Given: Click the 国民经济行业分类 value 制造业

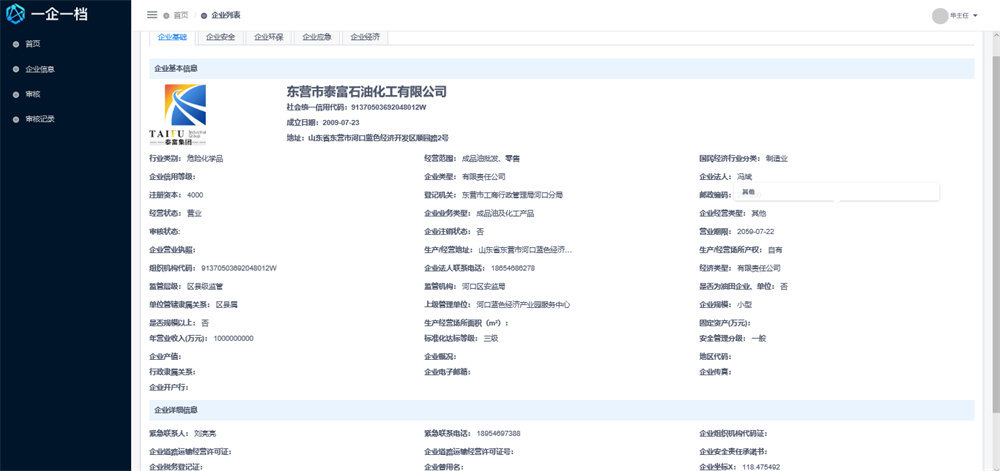Looking at the screenshot, I should tap(777, 159).
